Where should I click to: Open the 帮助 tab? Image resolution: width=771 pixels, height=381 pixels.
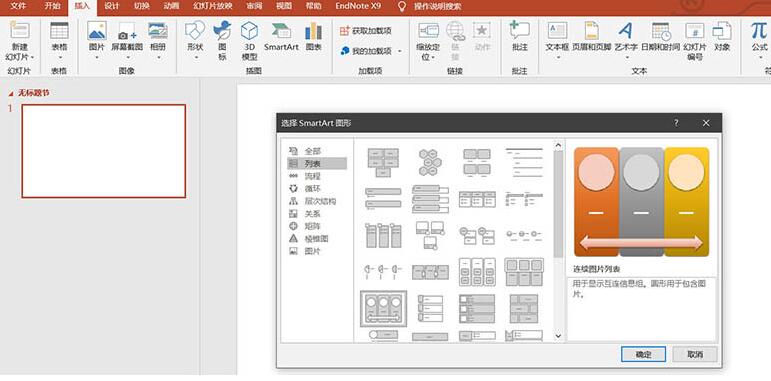point(313,6)
